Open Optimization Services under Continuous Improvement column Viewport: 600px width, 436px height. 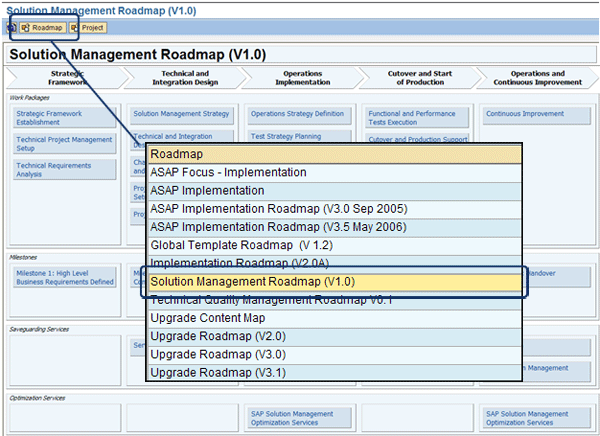tap(535, 418)
